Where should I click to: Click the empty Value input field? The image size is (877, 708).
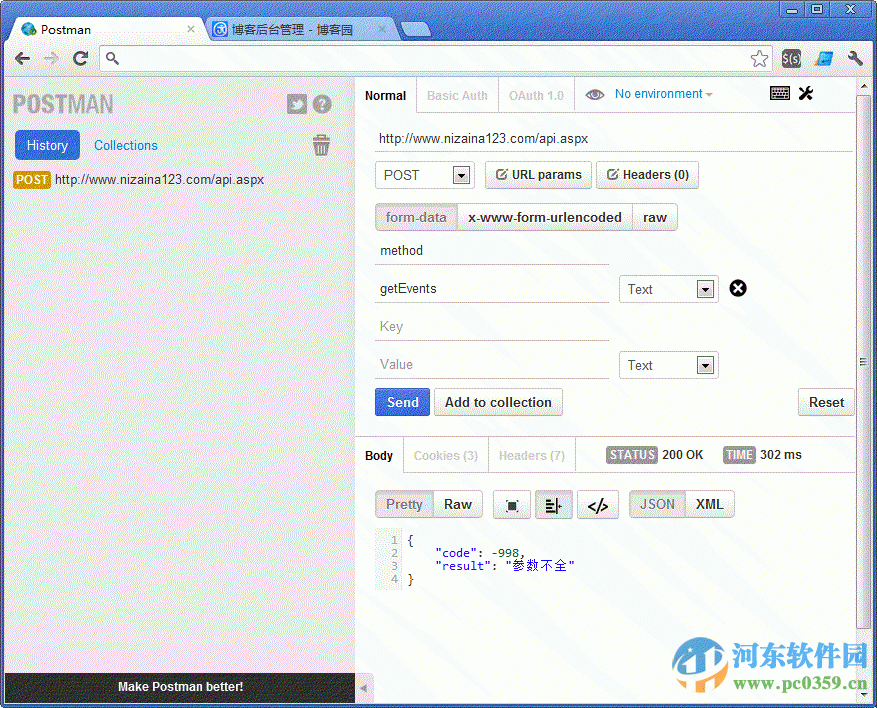pyautogui.click(x=491, y=364)
